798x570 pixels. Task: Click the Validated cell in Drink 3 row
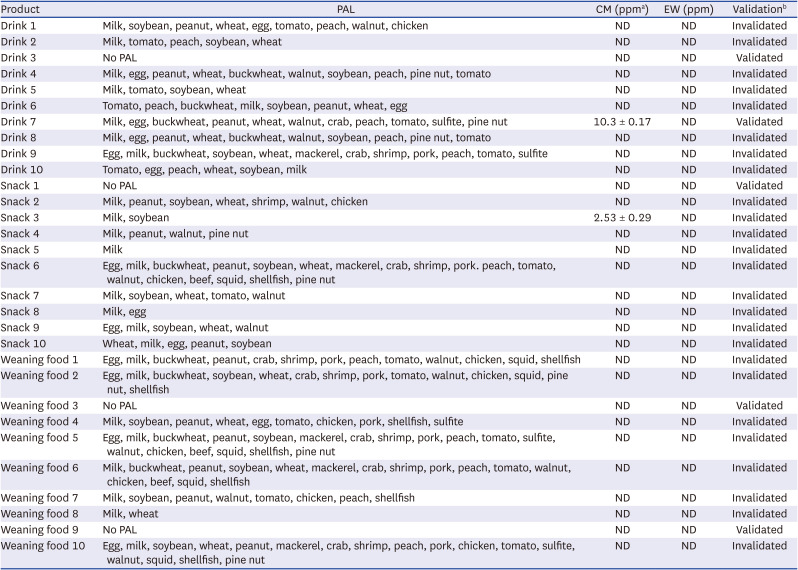pyautogui.click(x=759, y=58)
